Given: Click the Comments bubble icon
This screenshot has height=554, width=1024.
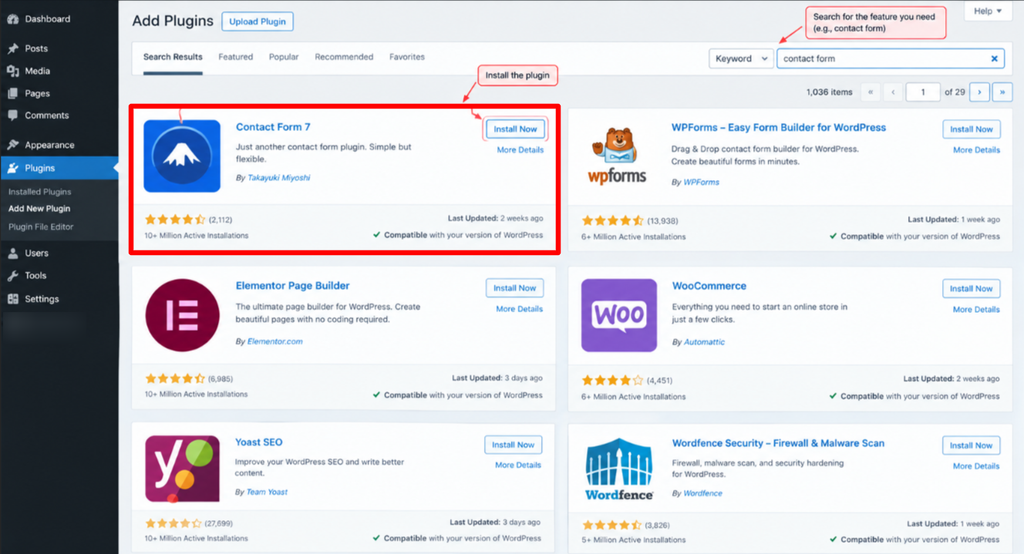Looking at the screenshot, I should click(13, 116).
